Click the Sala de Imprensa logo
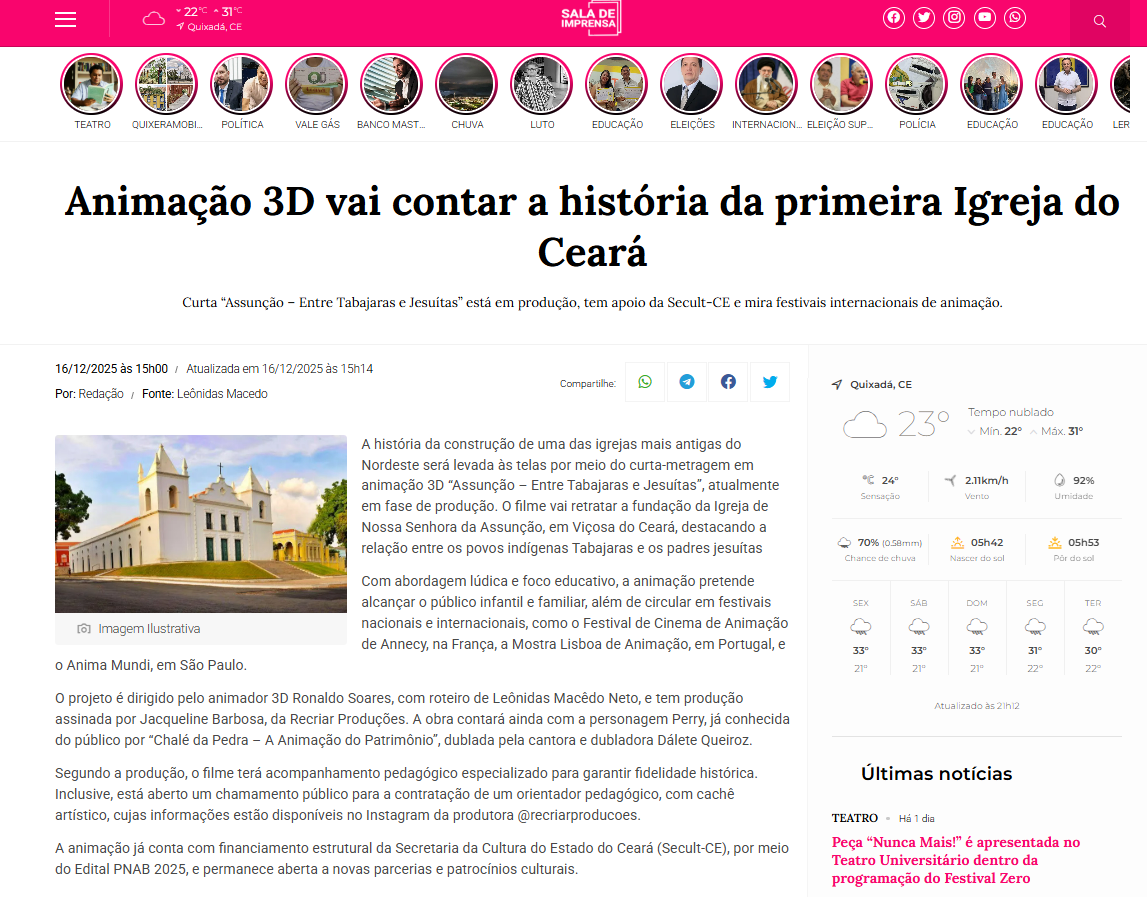This screenshot has height=897, width=1147. pyautogui.click(x=590, y=18)
